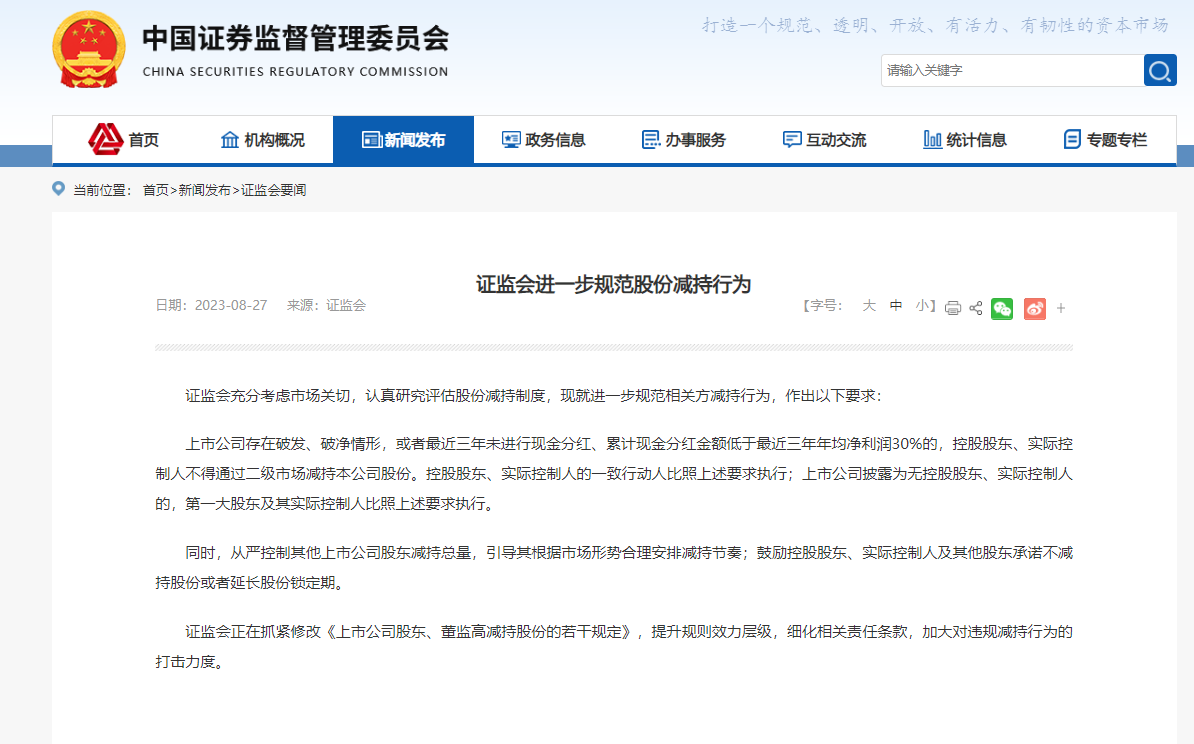
Task: Open the 专题专栏 tab
Action: 1105,140
